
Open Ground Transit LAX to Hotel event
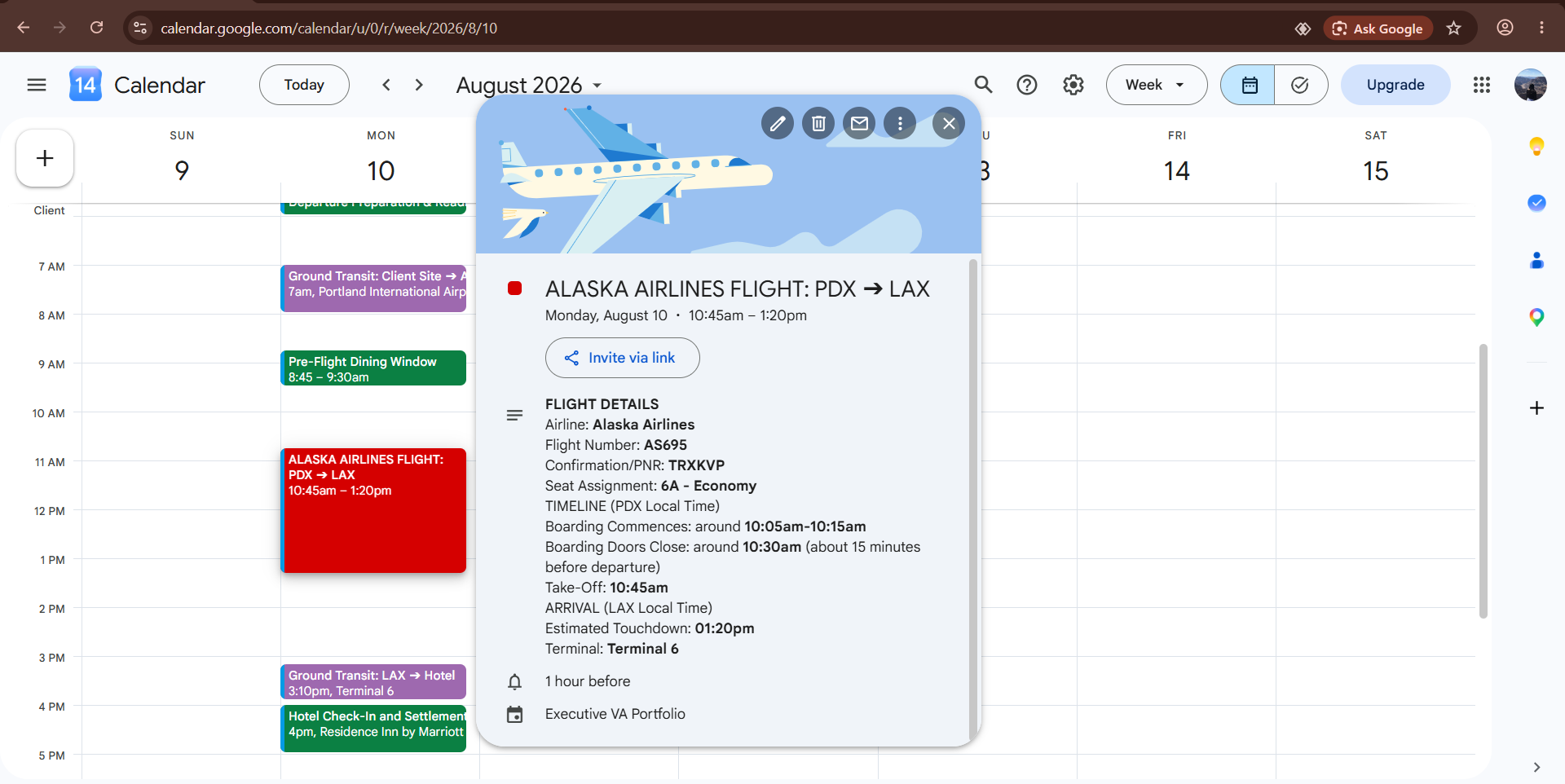point(373,682)
